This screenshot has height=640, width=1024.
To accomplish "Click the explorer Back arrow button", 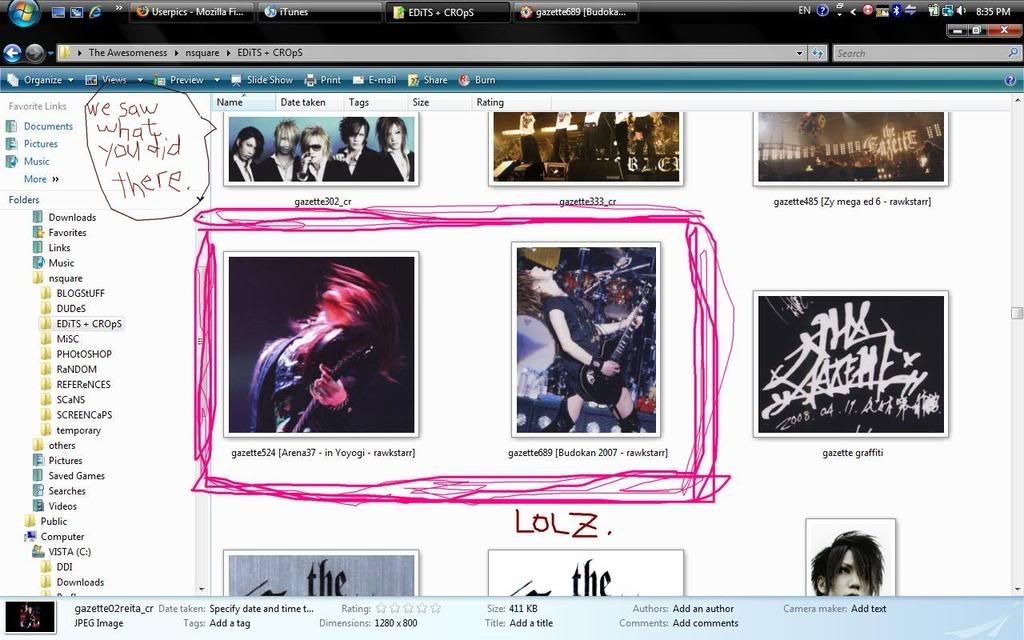I will click(13, 53).
